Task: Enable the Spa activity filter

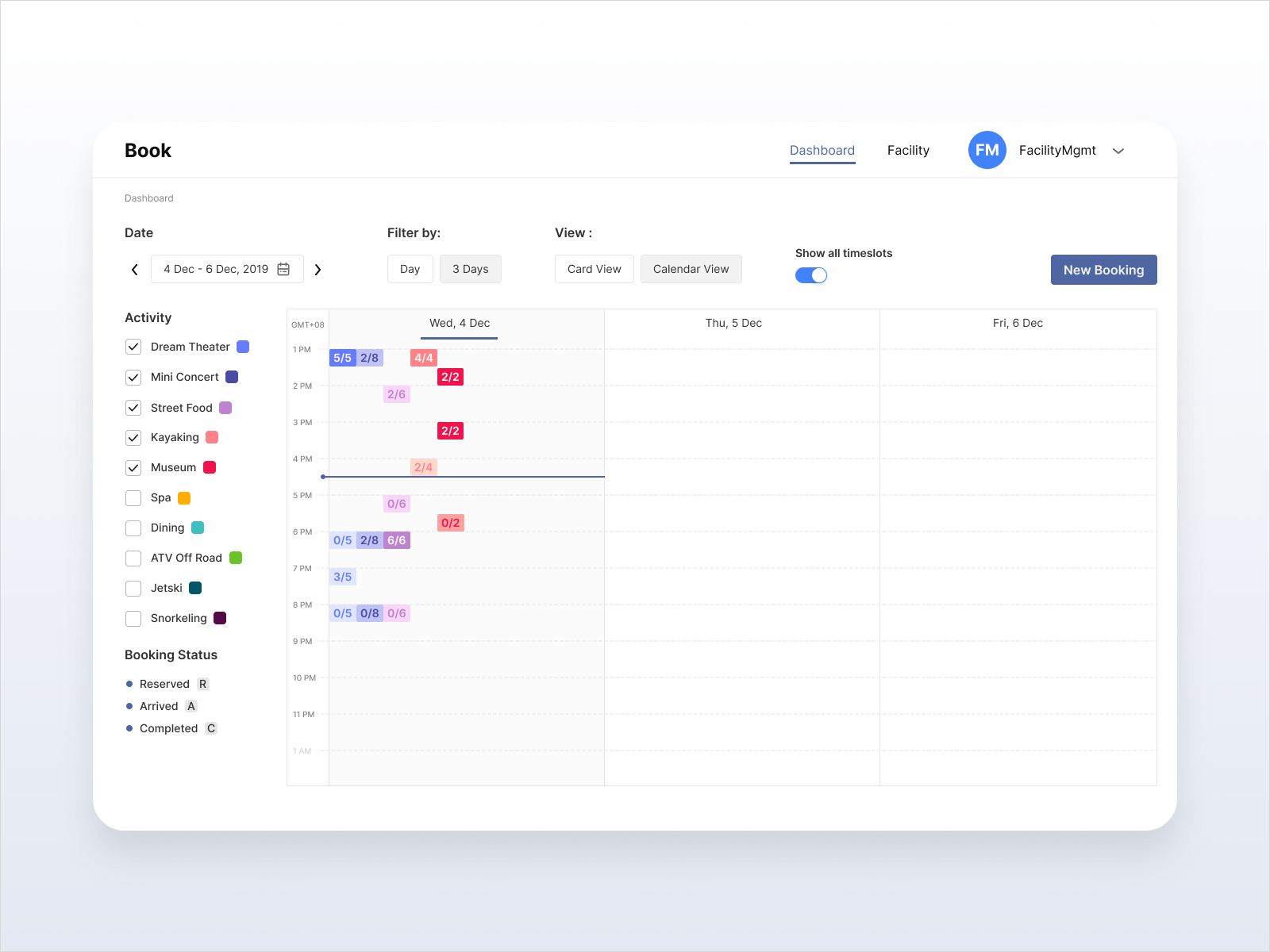Action: (133, 497)
